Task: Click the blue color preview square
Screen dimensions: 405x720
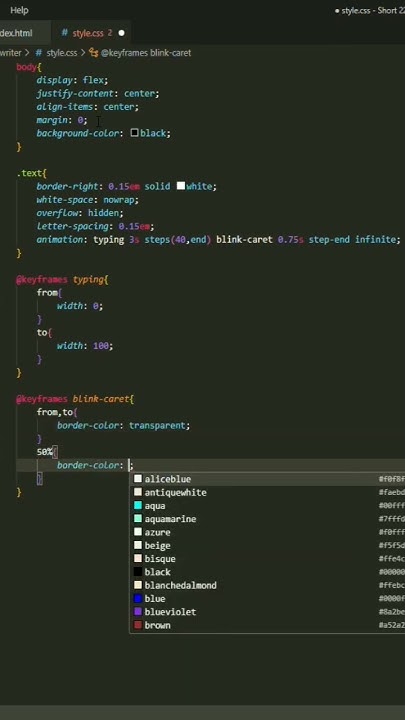Action: point(138,599)
